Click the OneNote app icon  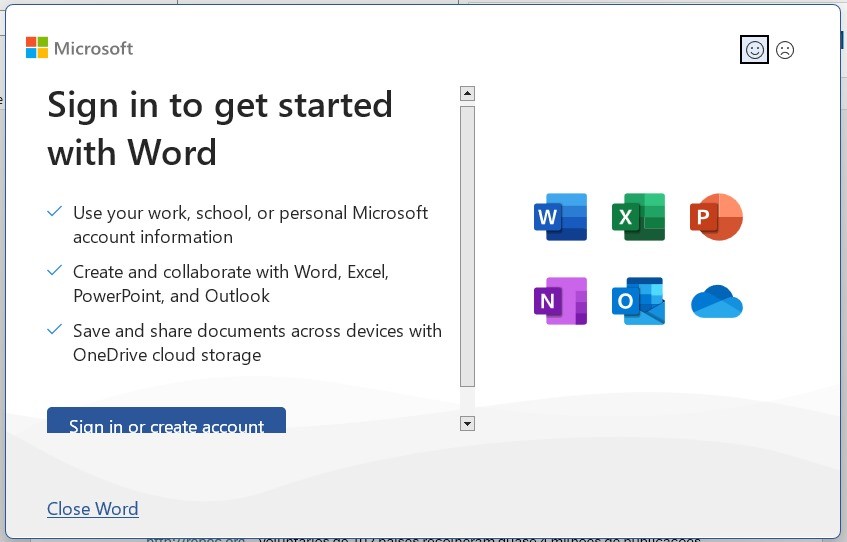560,301
